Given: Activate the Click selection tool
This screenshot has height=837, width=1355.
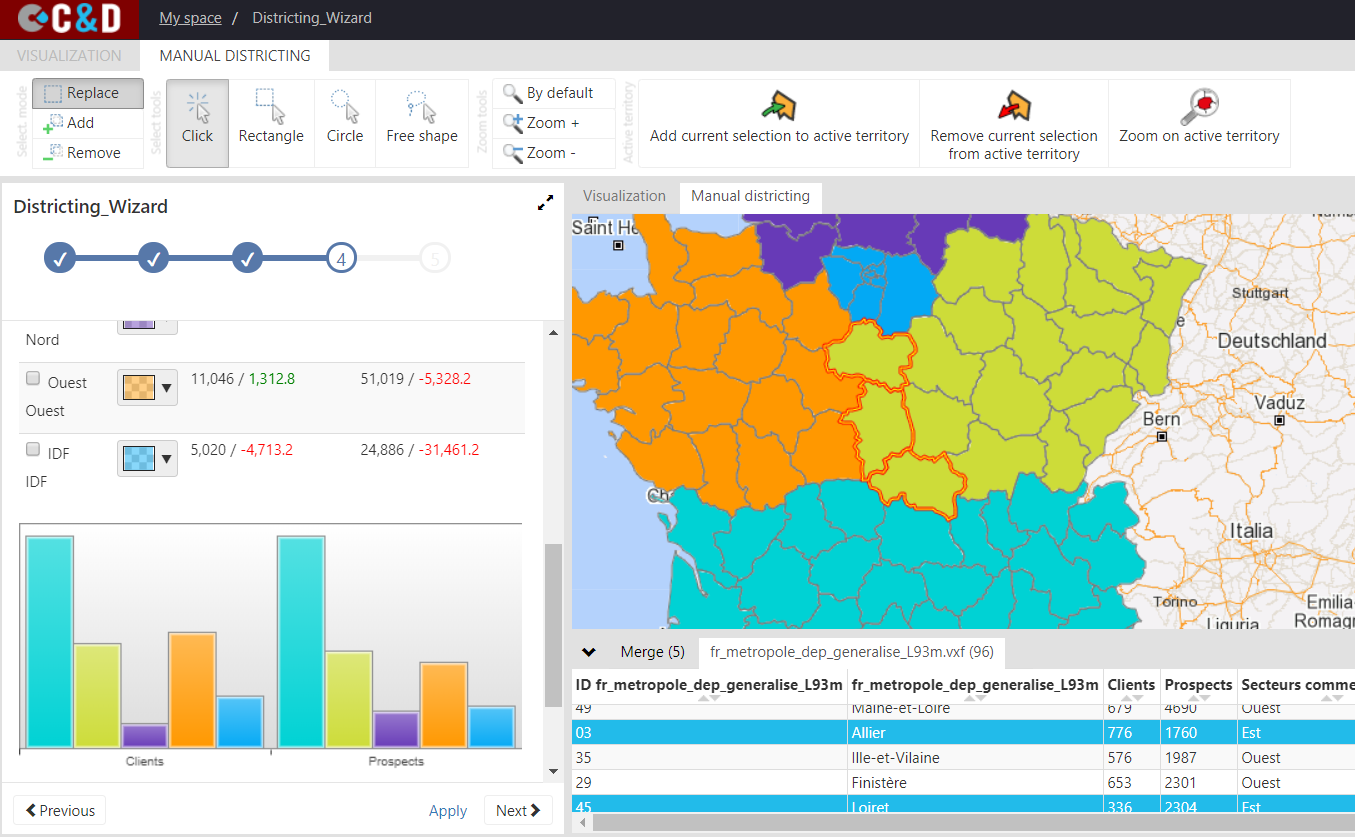Looking at the screenshot, I should [x=197, y=123].
